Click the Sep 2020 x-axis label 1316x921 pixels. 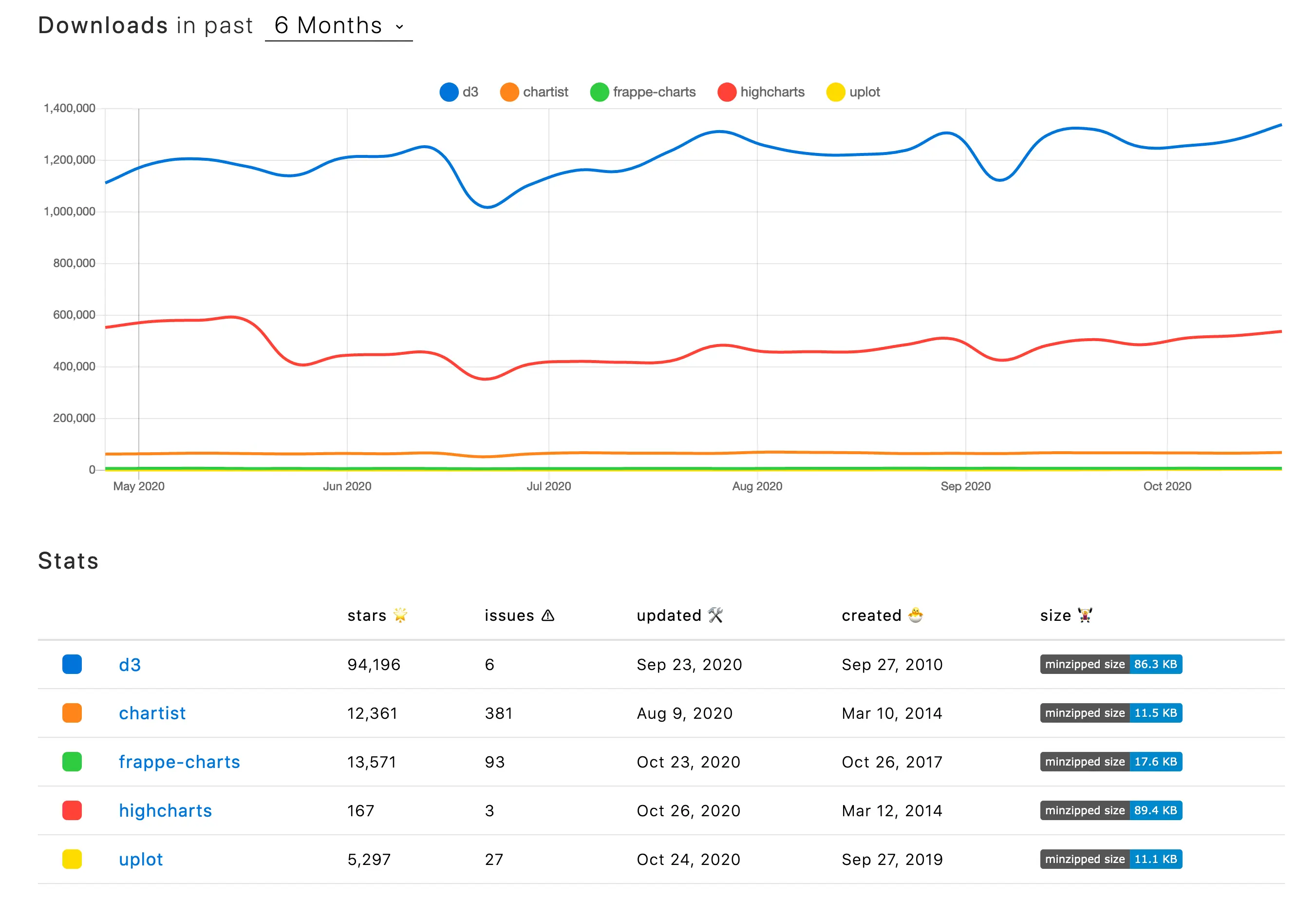pyautogui.click(x=966, y=486)
